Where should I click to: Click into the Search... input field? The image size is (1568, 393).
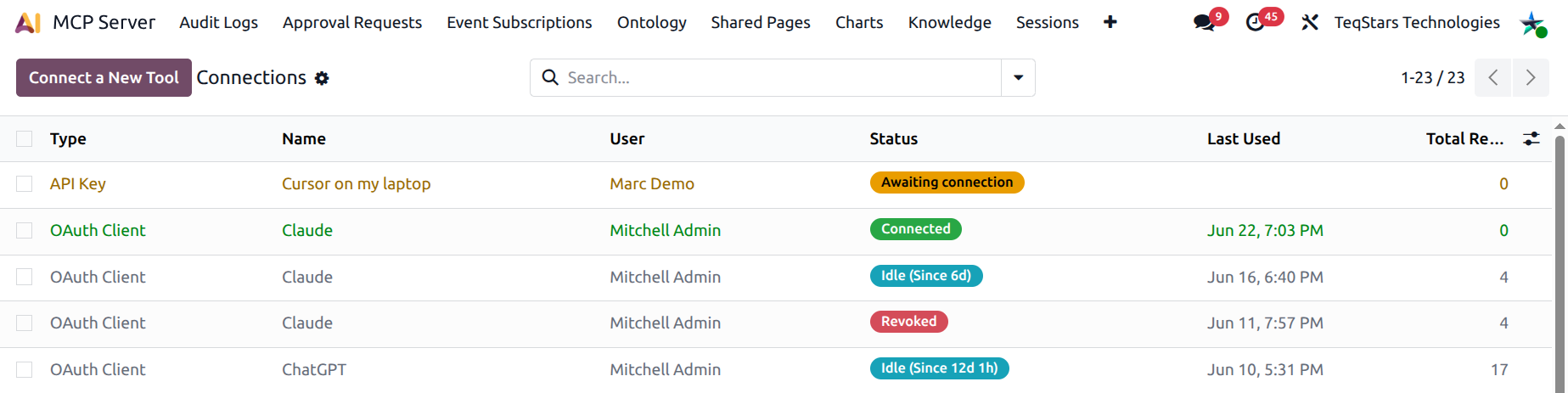click(781, 77)
